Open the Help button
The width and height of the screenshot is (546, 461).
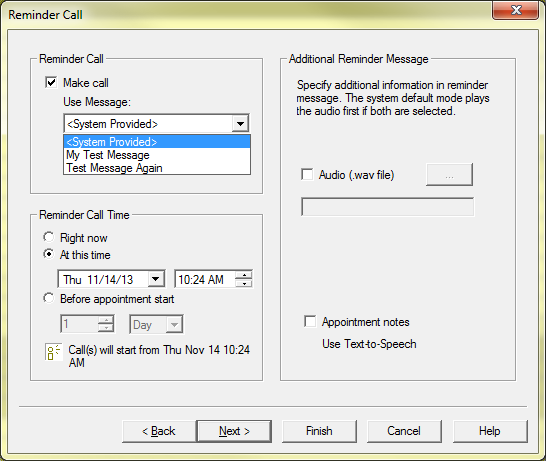pos(490,431)
